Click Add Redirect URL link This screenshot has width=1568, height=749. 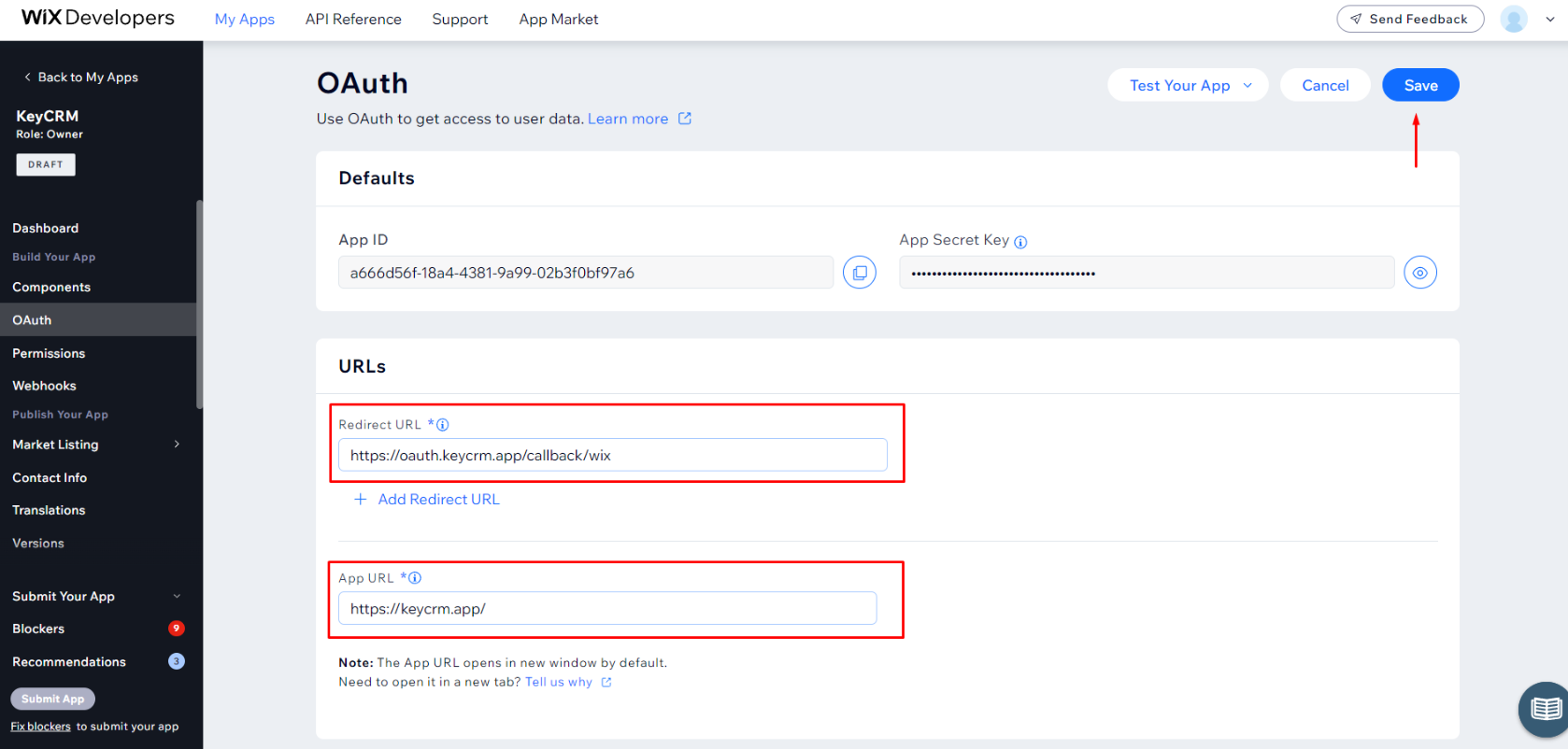tap(439, 500)
